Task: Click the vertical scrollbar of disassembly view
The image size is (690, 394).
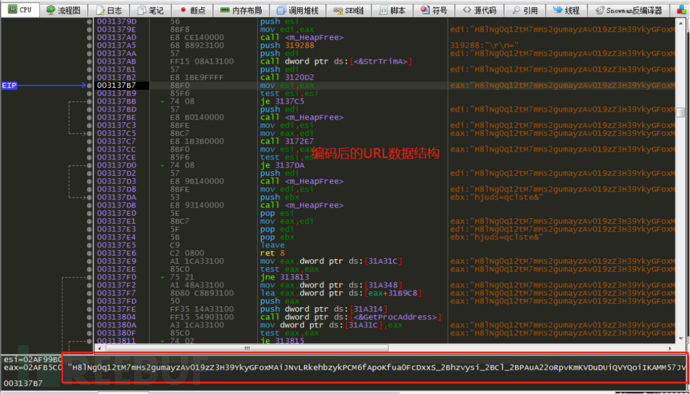Action: pos(680,180)
